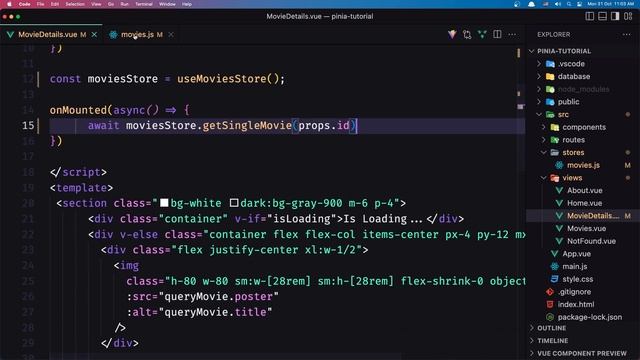Click the green Vue component preview icon
The image size is (640, 360).
click(x=482, y=34)
